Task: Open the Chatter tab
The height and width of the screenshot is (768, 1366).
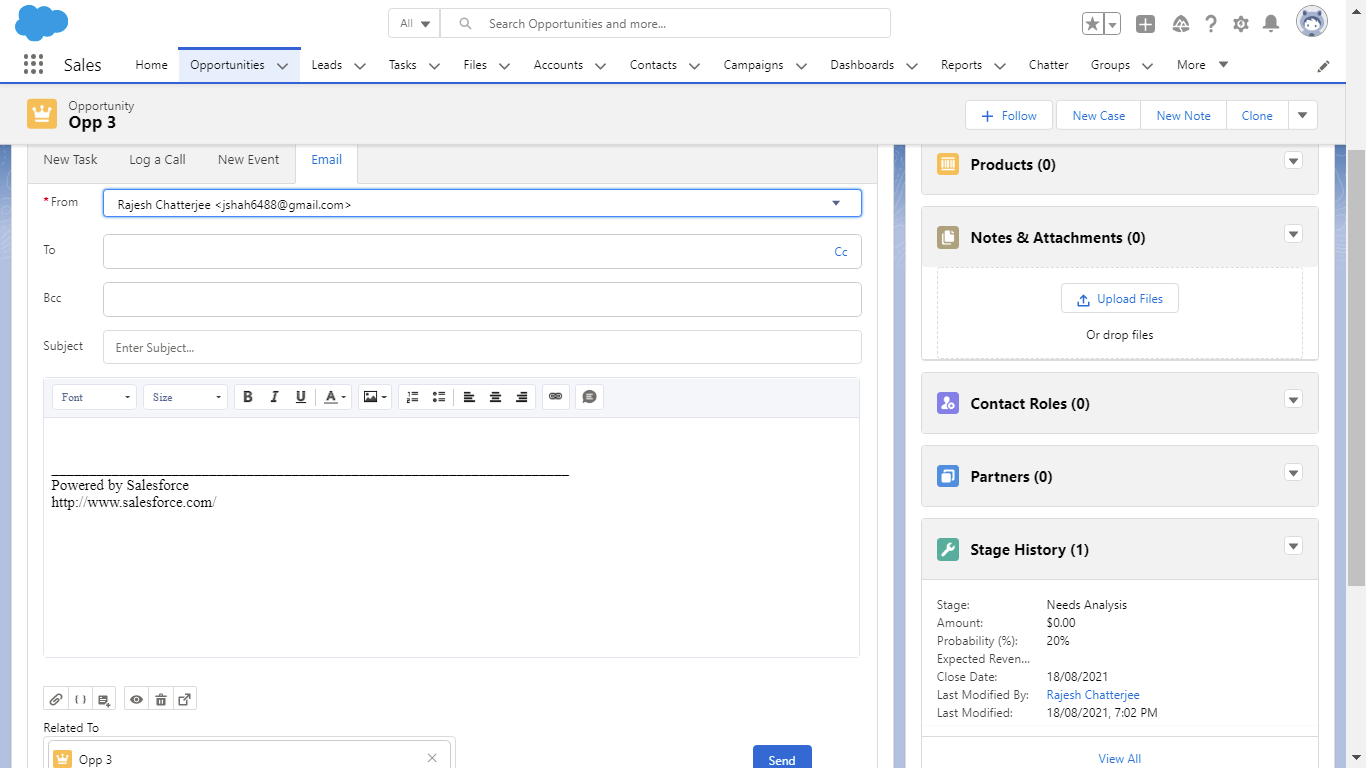Action: [1049, 65]
